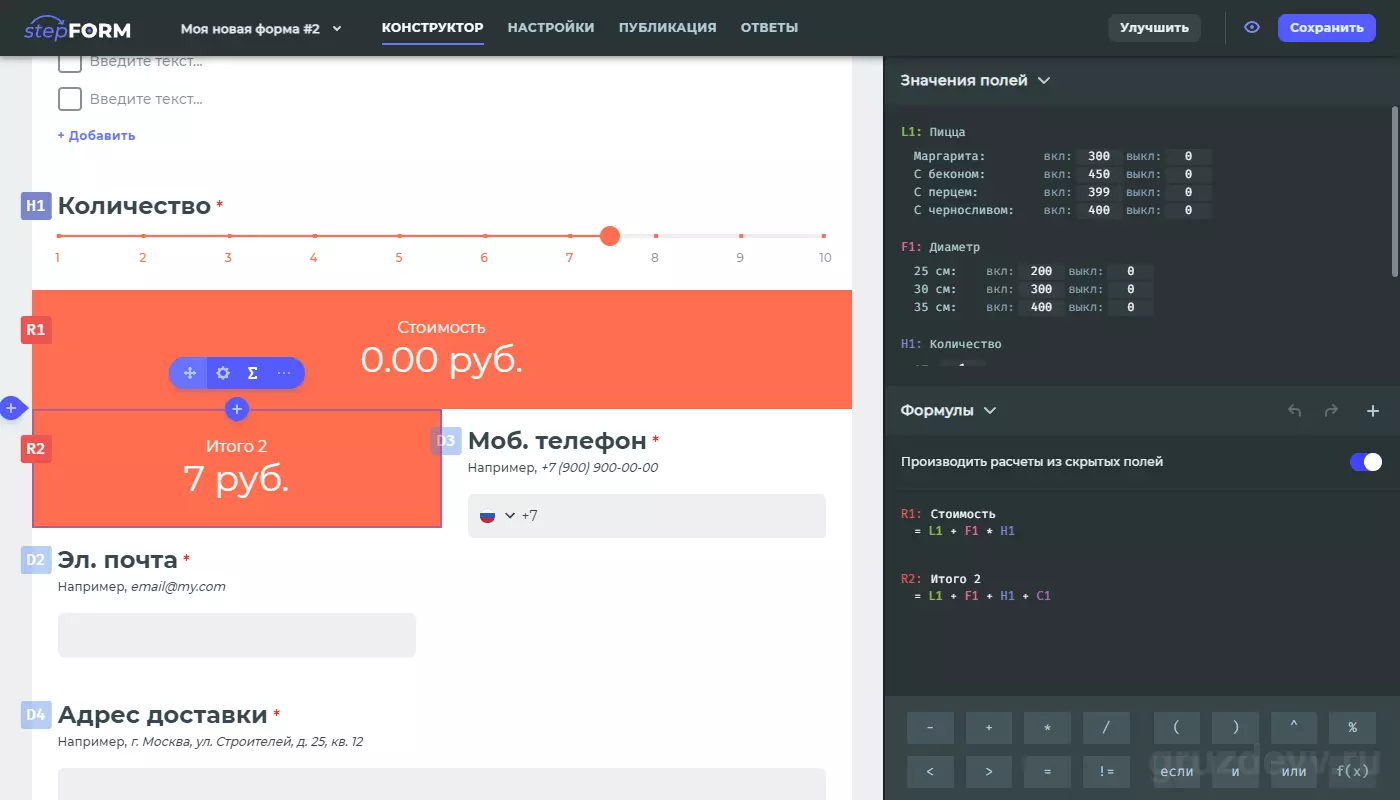1400x800 pixels.
Task: Select the Стоимость 0.00 руб. result block
Action: pos(442,349)
